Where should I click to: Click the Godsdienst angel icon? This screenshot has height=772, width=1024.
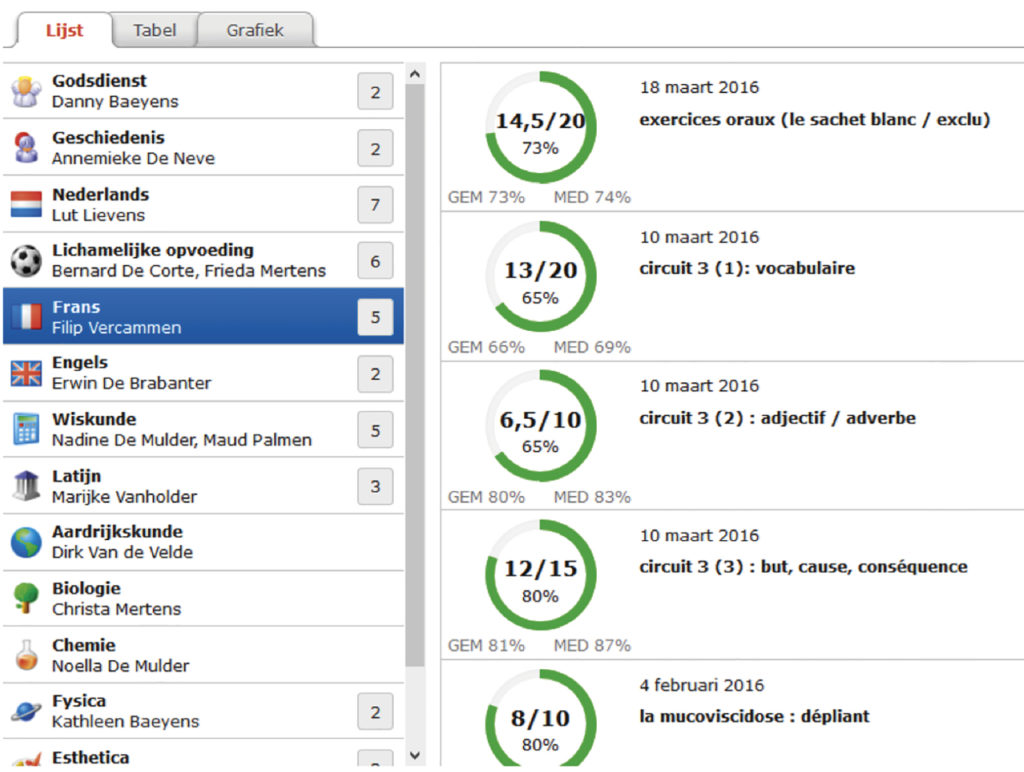(26, 91)
